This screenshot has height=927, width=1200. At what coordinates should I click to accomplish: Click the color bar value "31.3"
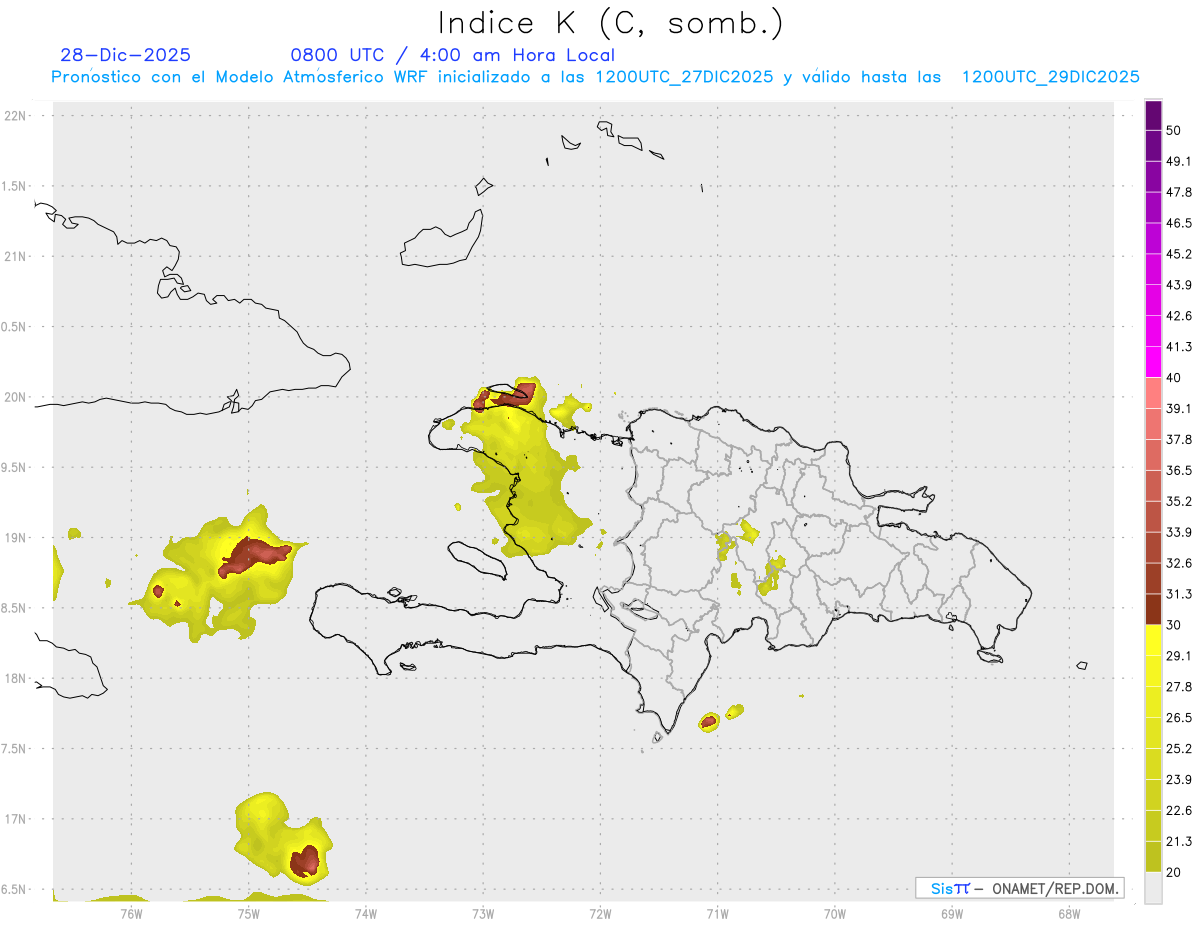coord(1179,594)
